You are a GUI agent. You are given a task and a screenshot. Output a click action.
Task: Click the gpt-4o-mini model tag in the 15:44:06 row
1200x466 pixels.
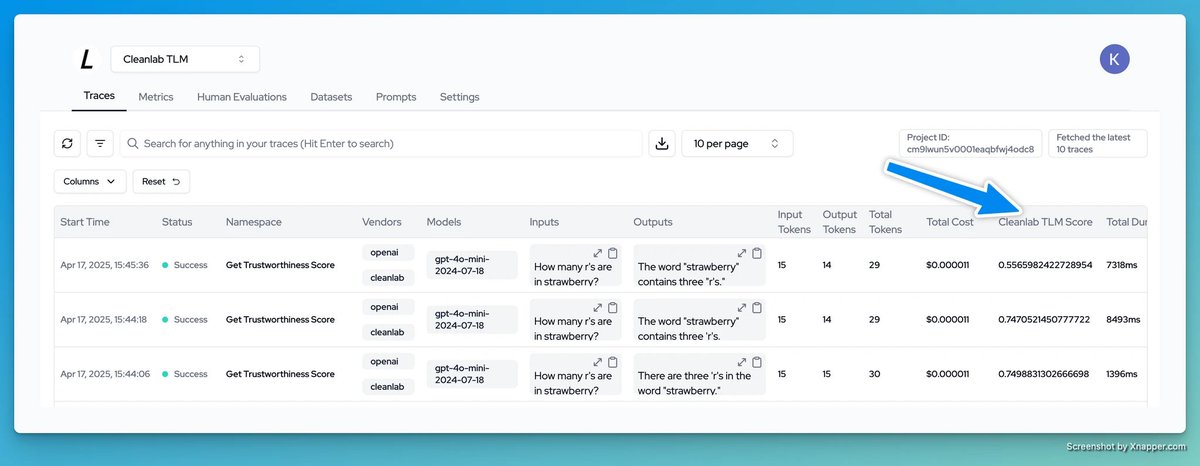point(472,374)
